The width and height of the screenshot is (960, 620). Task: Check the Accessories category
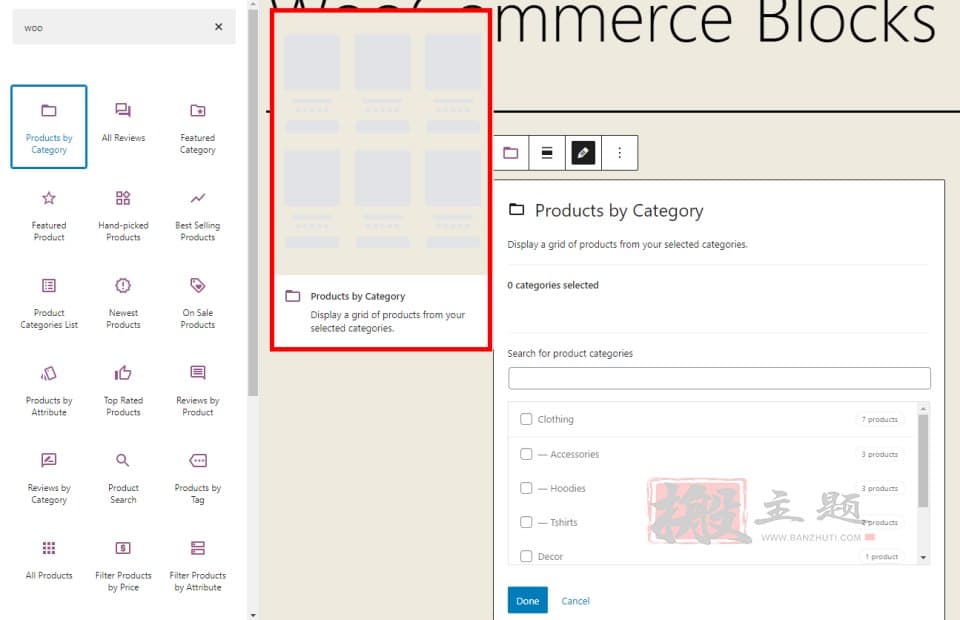tap(526, 454)
